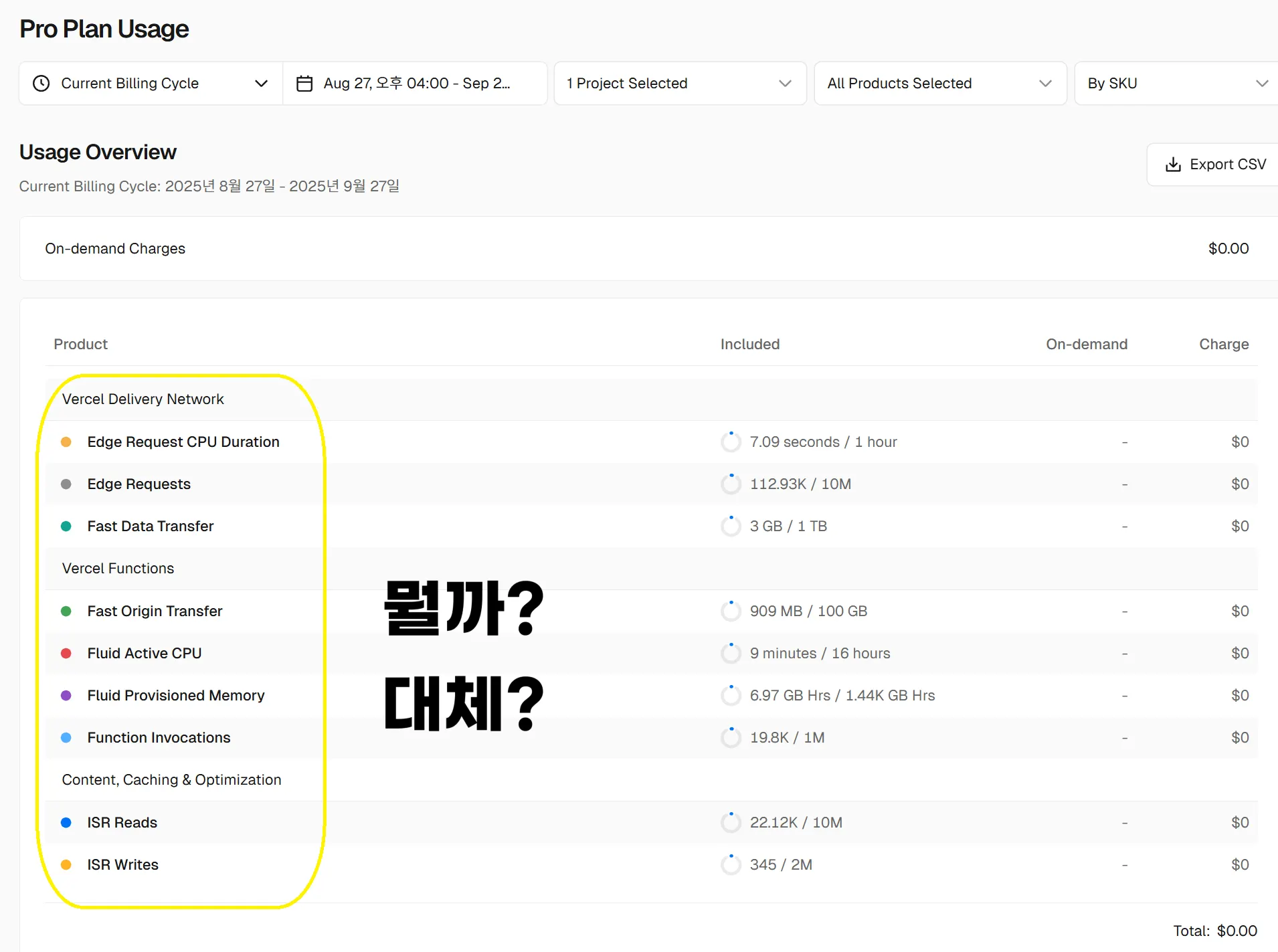Click the teal dot for Fast Data Transfer
This screenshot has height=952, width=1278.
click(x=66, y=527)
